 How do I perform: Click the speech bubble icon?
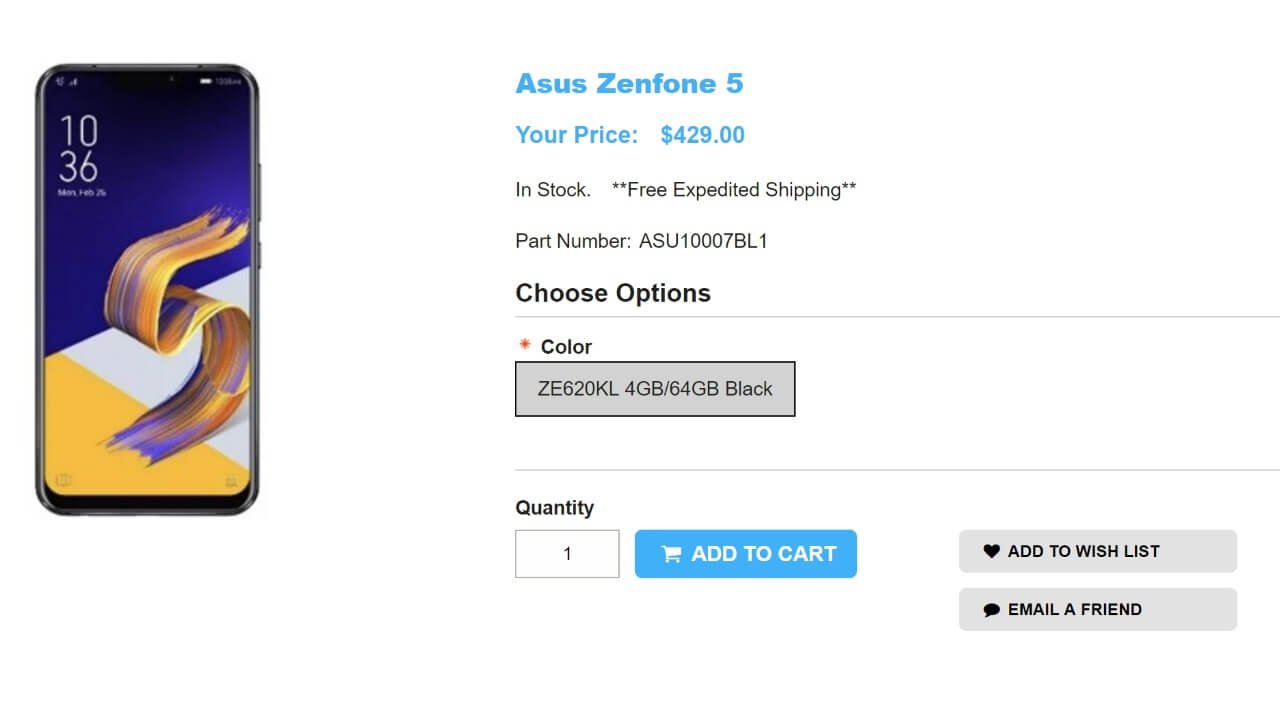coord(991,609)
